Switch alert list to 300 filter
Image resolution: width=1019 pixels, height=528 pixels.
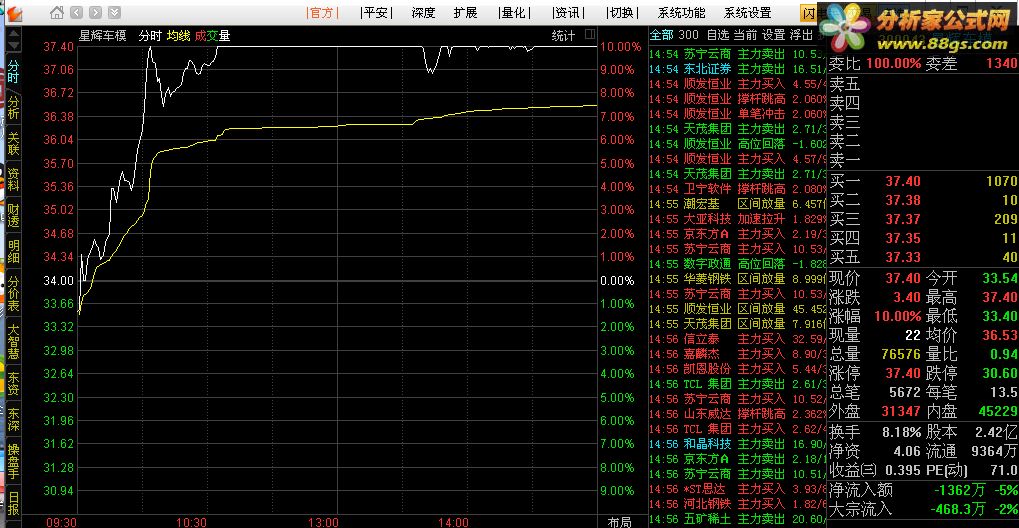pyautogui.click(x=689, y=35)
